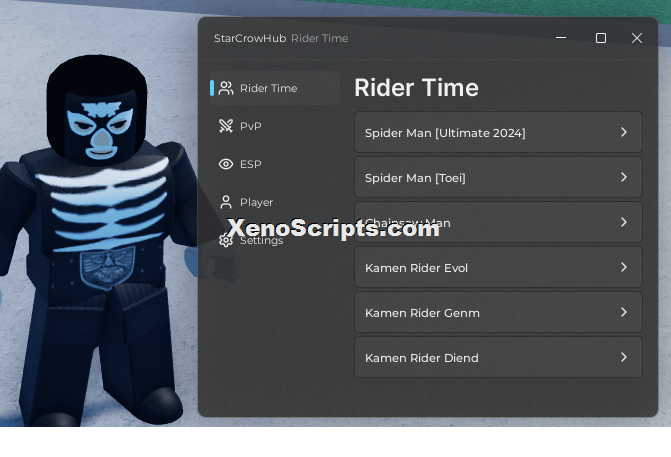The image size is (671, 457).
Task: Minimize the StarCrowHub window
Action: [561, 38]
